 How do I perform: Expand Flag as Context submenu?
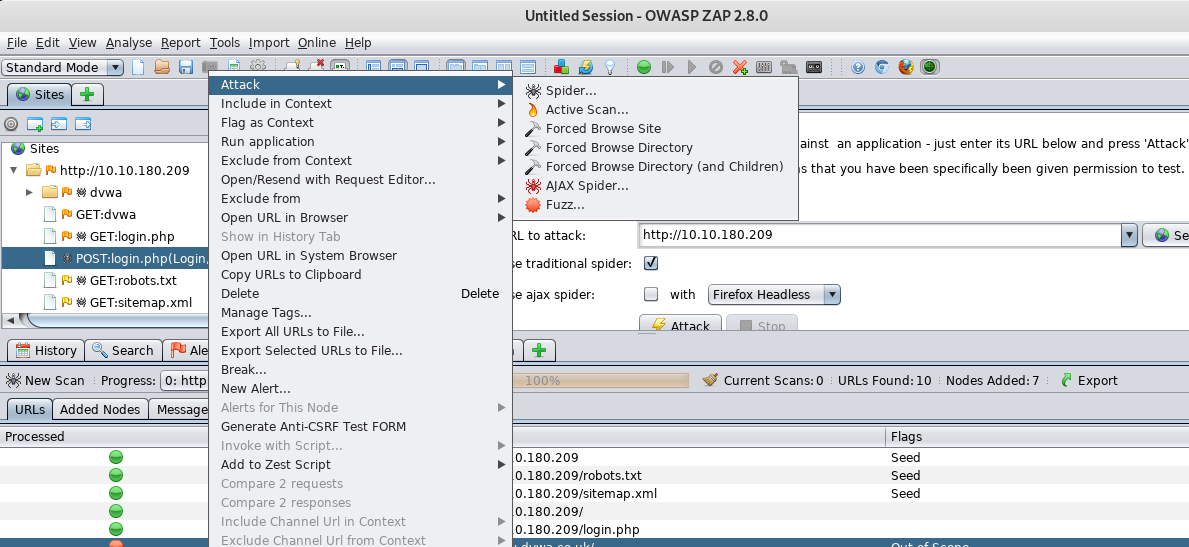pos(360,123)
